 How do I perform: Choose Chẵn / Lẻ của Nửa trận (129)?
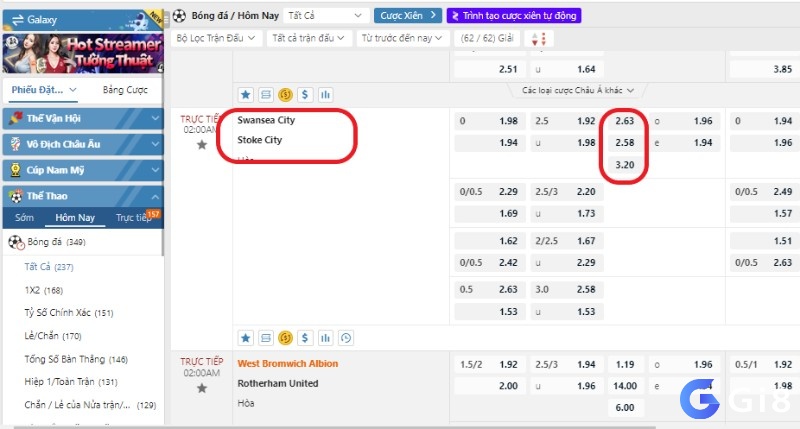tap(90, 405)
